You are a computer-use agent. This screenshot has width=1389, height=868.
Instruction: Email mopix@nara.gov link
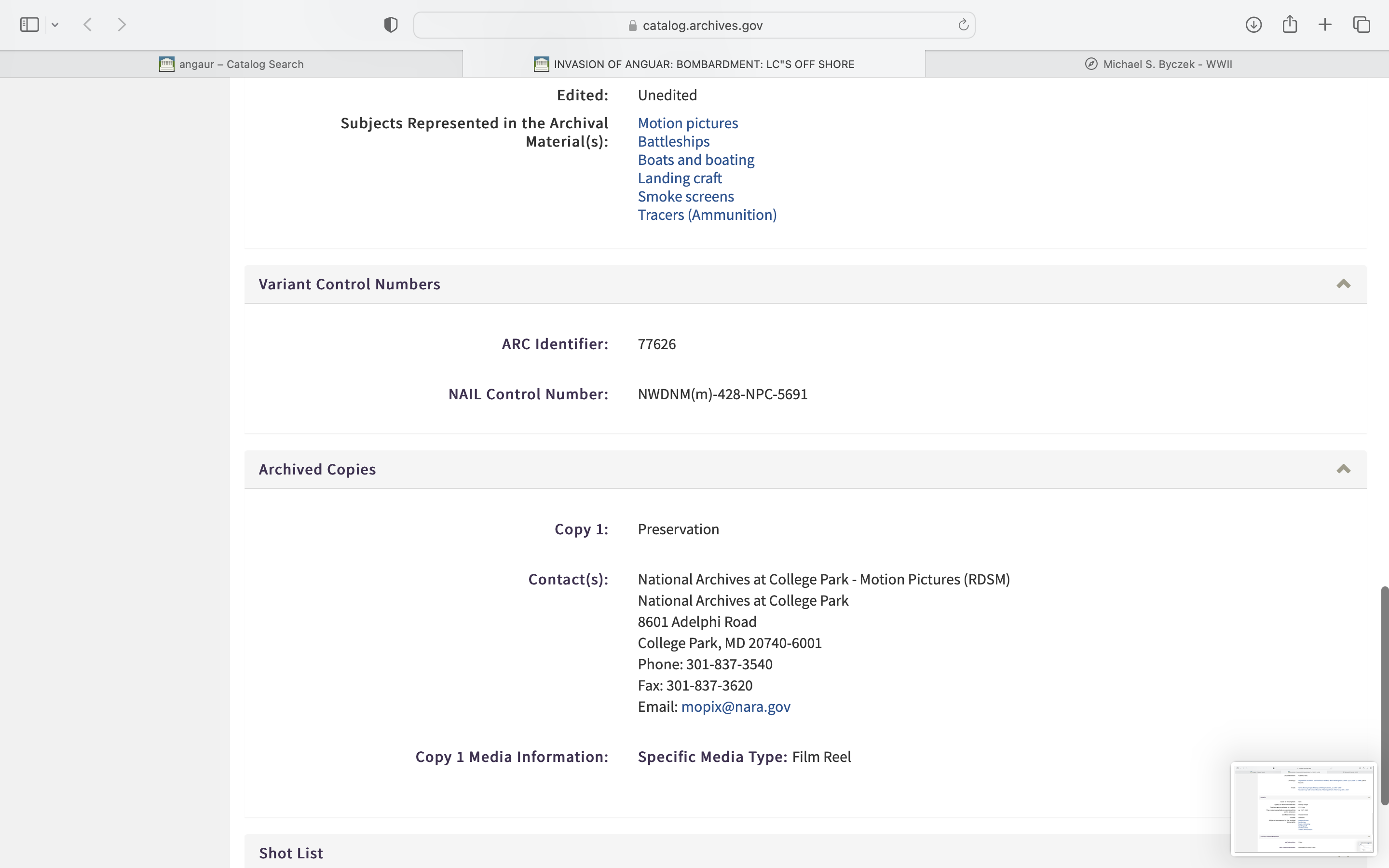click(x=735, y=706)
